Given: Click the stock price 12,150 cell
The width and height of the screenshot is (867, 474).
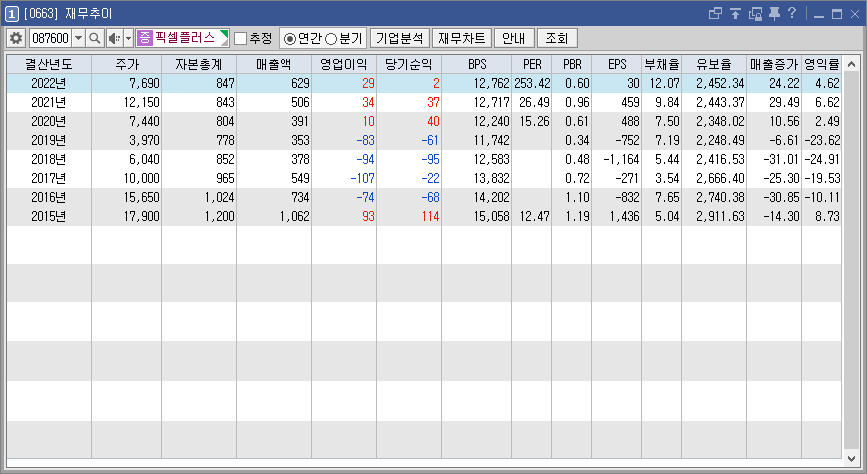Looking at the screenshot, I should click(142, 102).
